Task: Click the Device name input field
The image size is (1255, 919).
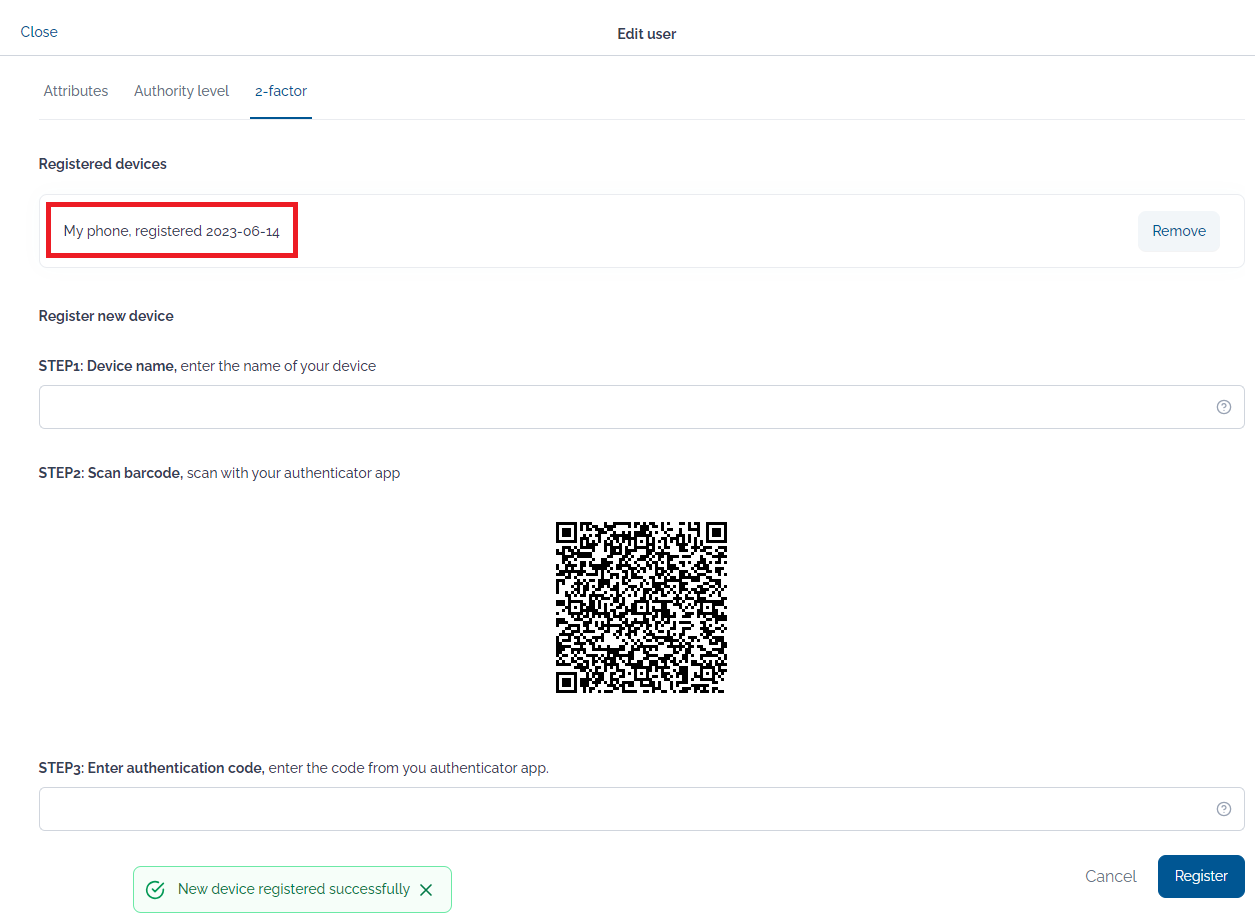Action: [x=642, y=407]
